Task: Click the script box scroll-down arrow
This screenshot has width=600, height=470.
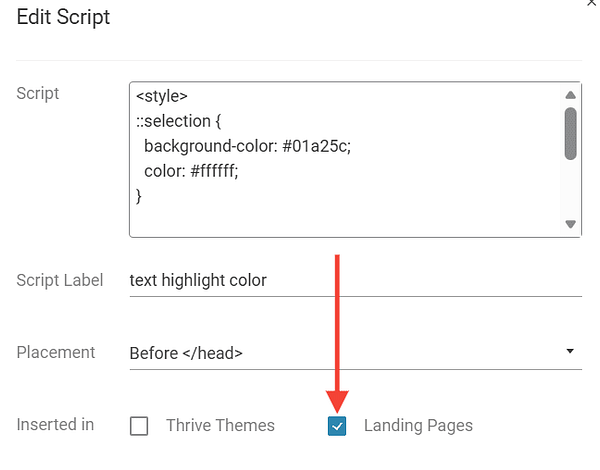Action: click(570, 224)
